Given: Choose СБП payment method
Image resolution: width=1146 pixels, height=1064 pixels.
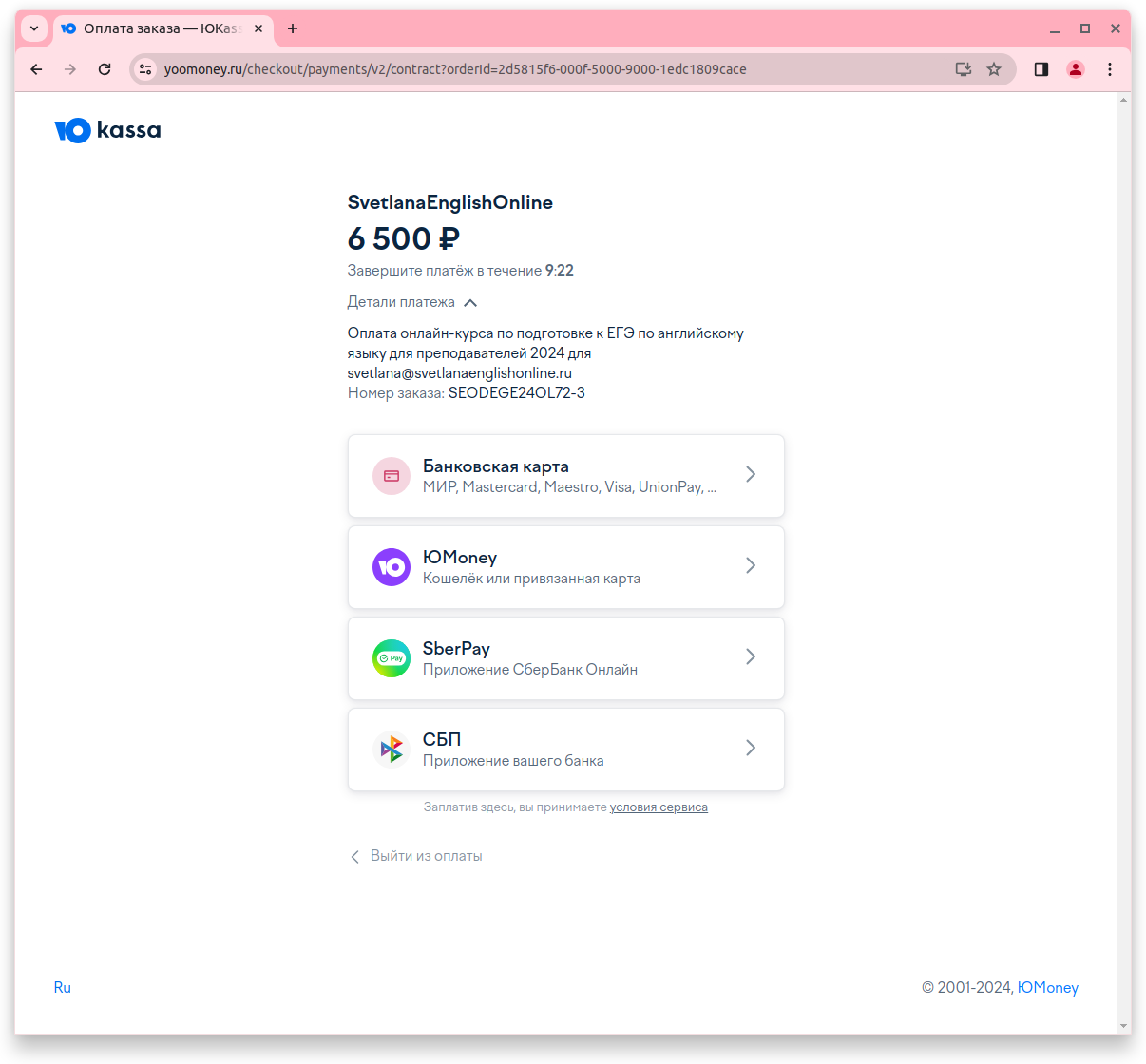Looking at the screenshot, I should 566,750.
